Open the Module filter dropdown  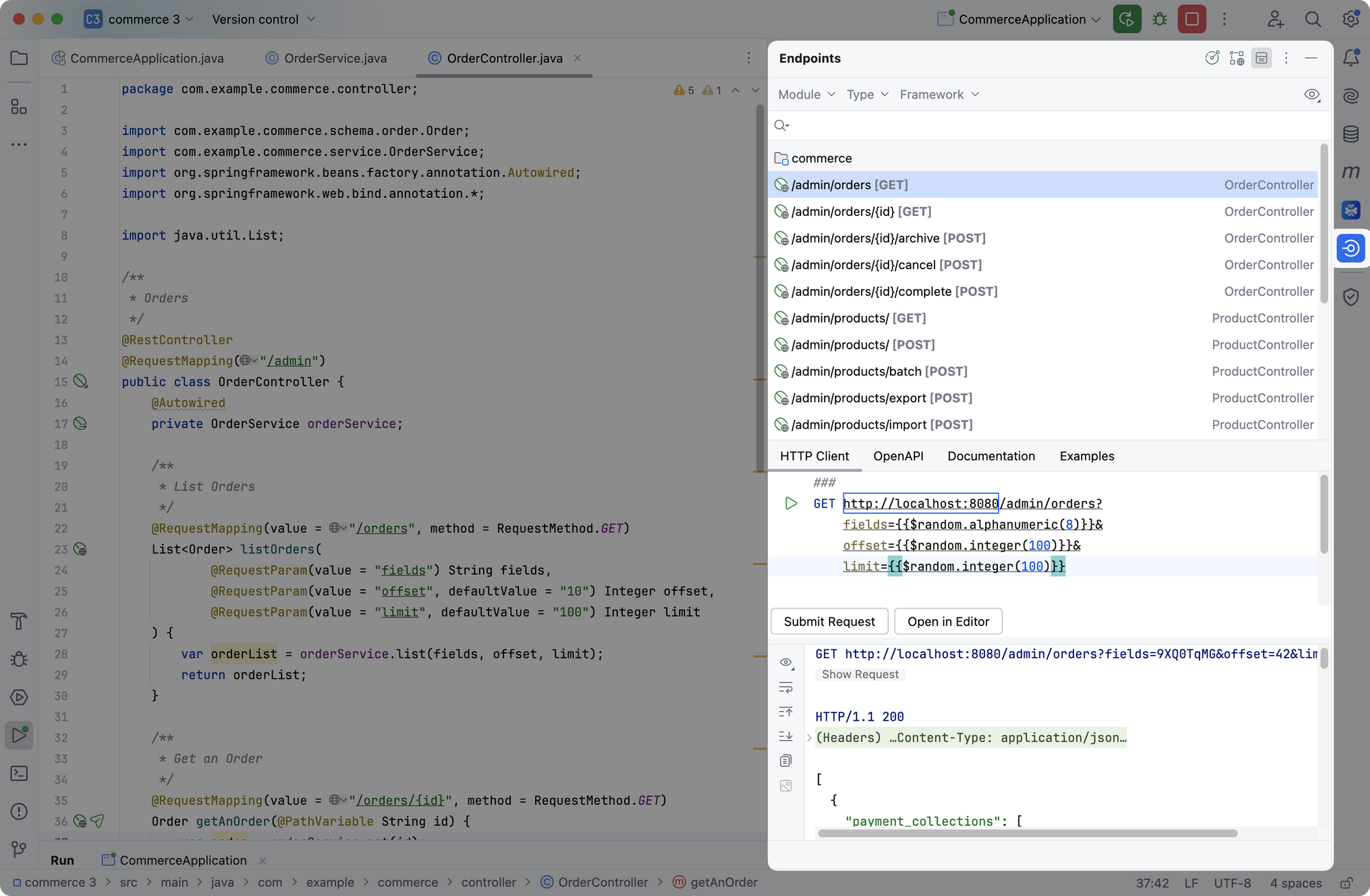[807, 95]
